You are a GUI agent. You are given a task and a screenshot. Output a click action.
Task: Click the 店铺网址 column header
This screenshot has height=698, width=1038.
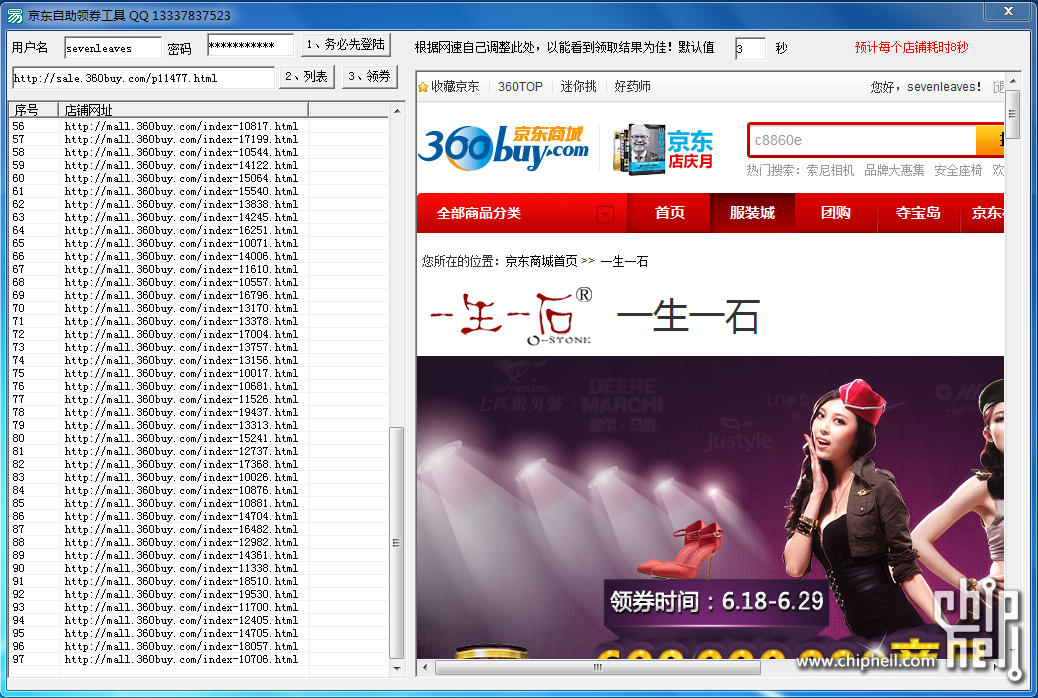183,109
